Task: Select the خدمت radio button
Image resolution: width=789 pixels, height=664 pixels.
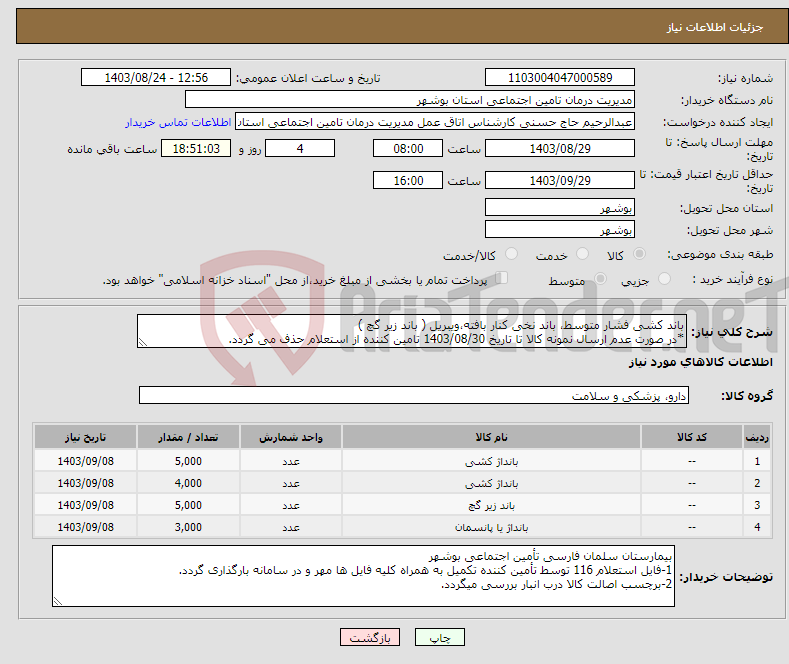Action: pos(582,254)
